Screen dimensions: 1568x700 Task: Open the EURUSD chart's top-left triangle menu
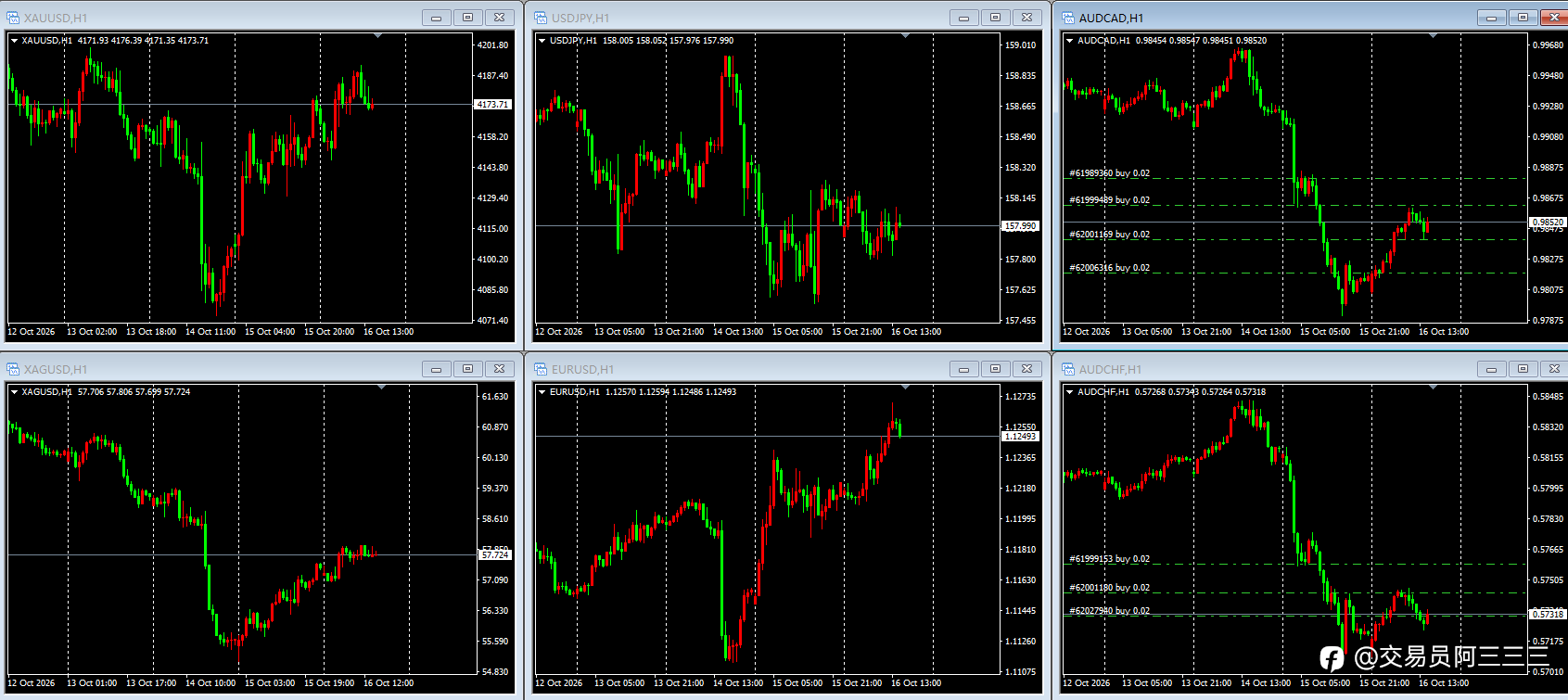542,392
